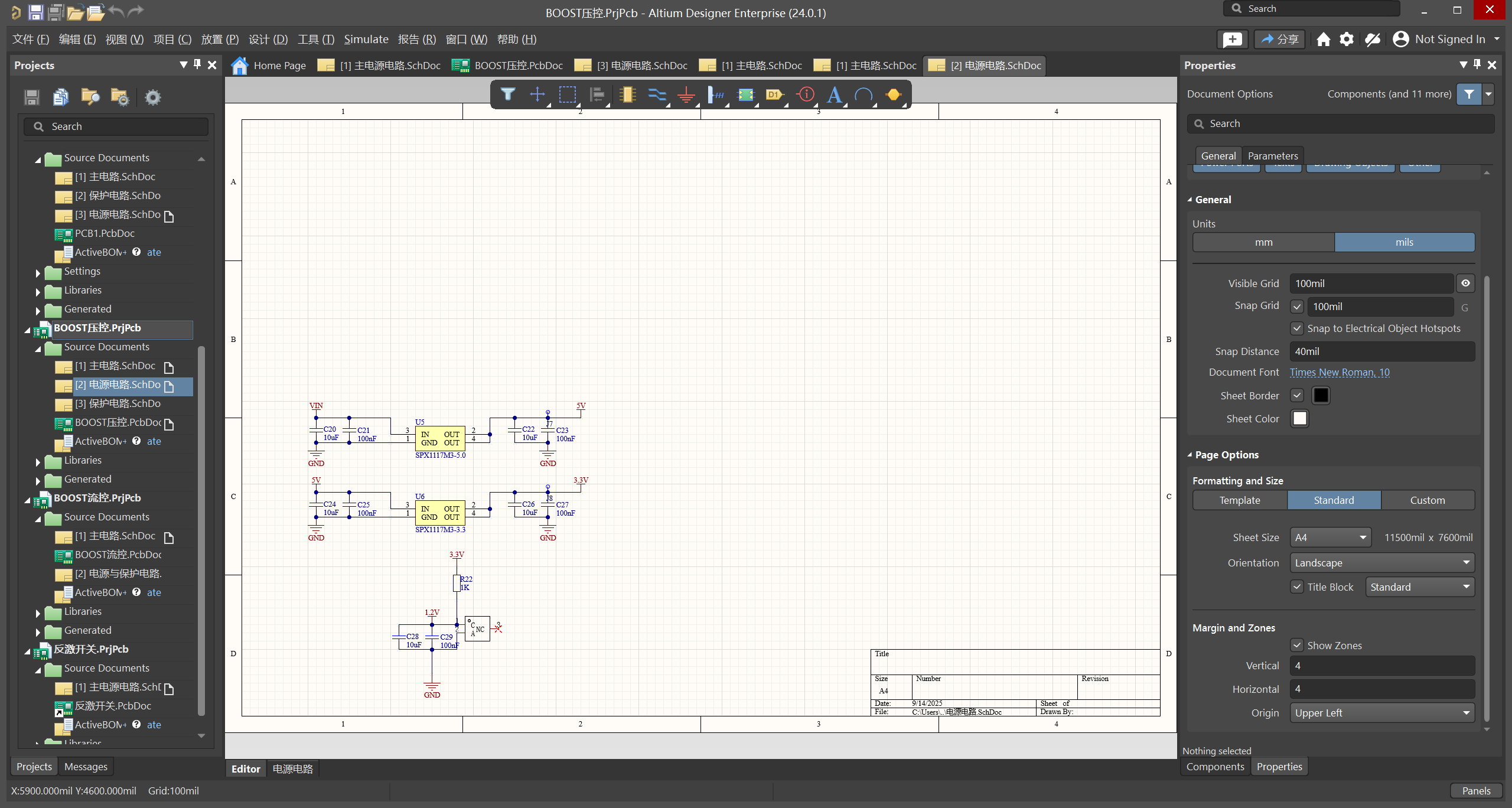Open the align objects tool
The image size is (1512, 808).
click(597, 95)
